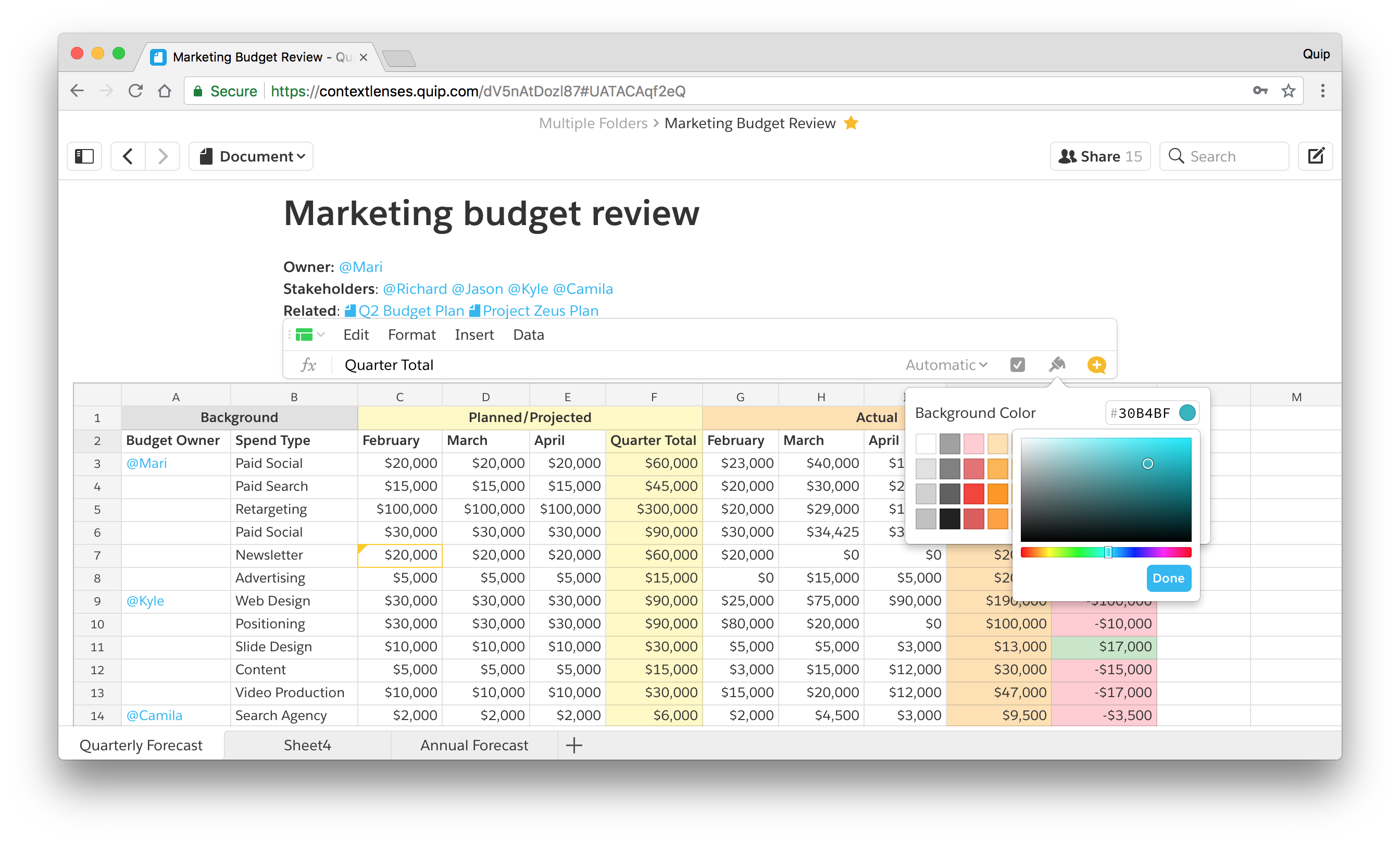The height and width of the screenshot is (843, 1400).
Task: Select column C header
Action: click(399, 397)
